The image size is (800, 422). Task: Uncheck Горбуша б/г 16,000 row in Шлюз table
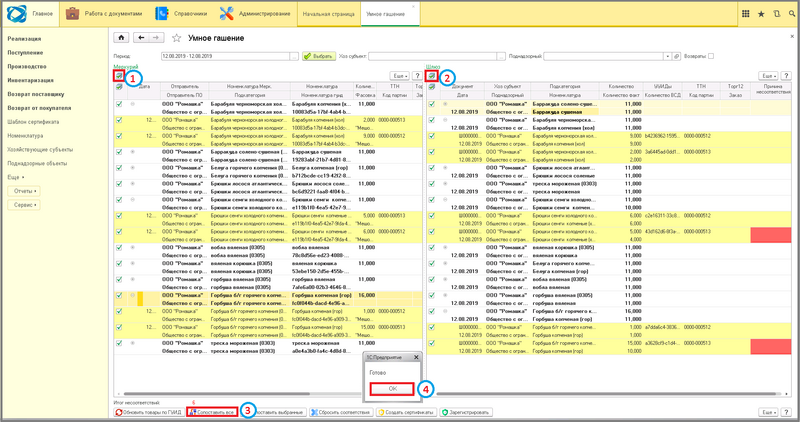[x=432, y=311]
